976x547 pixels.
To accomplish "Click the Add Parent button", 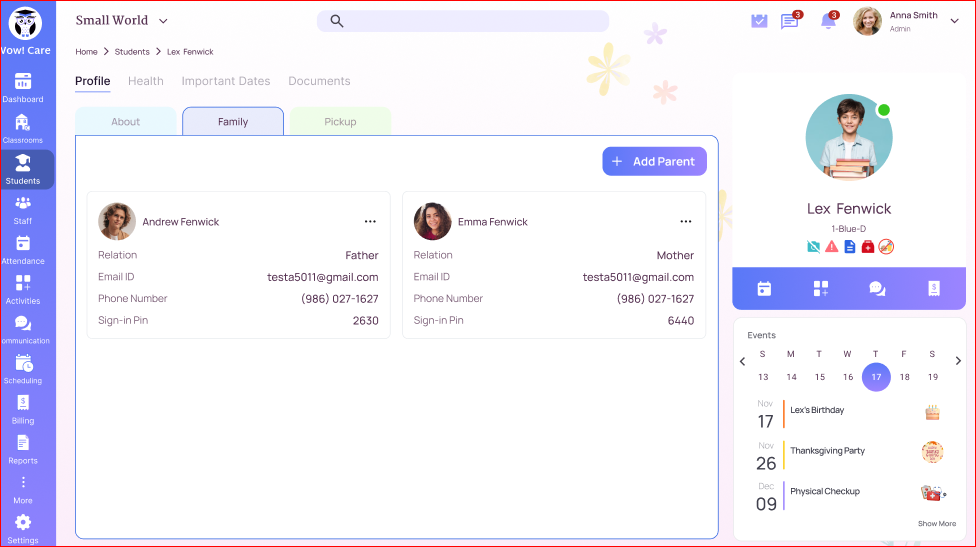I will (654, 161).
